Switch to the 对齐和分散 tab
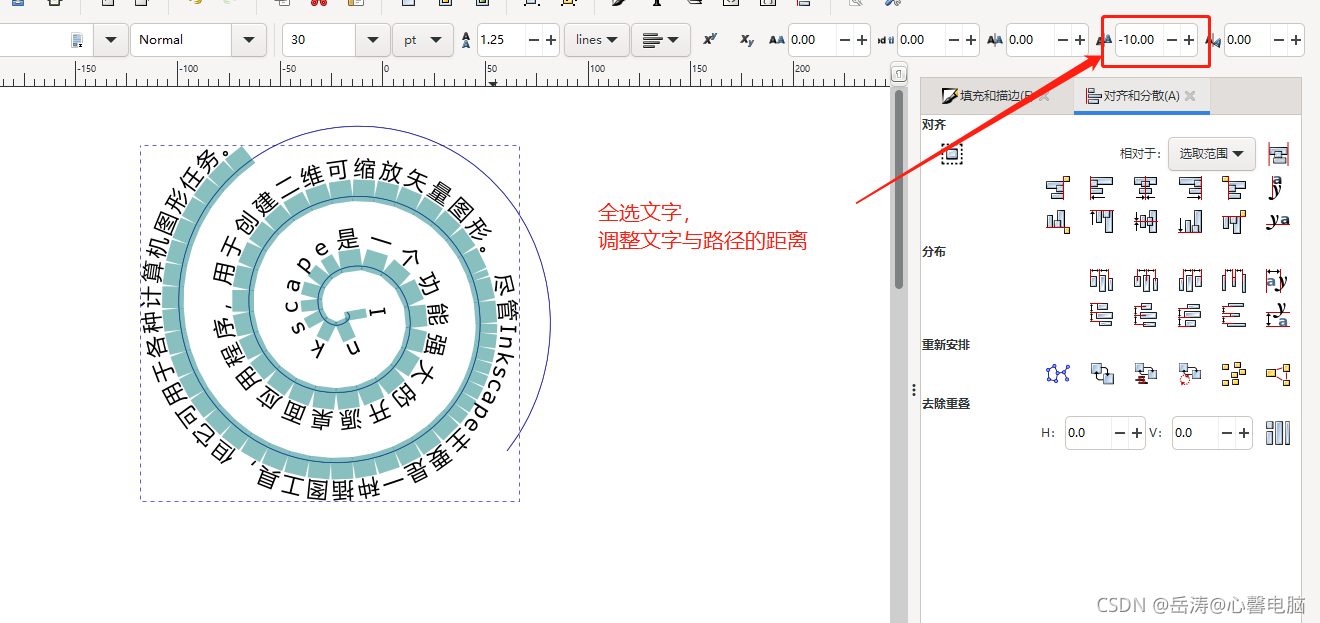The width and height of the screenshot is (1320, 623). 1141,96
